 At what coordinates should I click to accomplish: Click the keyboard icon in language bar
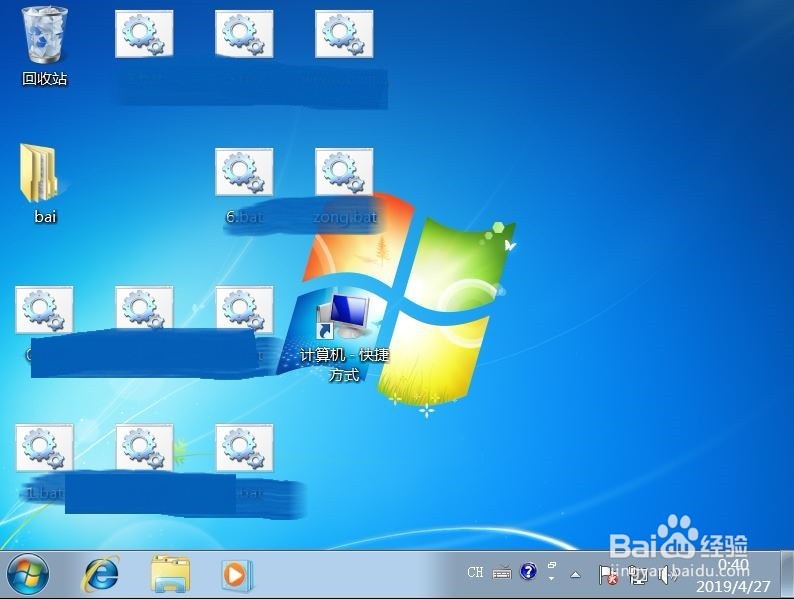pyautogui.click(x=501, y=573)
